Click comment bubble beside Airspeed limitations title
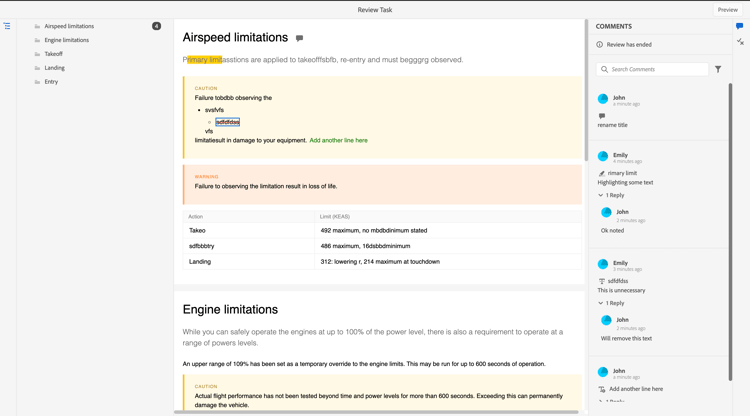The height and width of the screenshot is (416, 750). (x=299, y=39)
